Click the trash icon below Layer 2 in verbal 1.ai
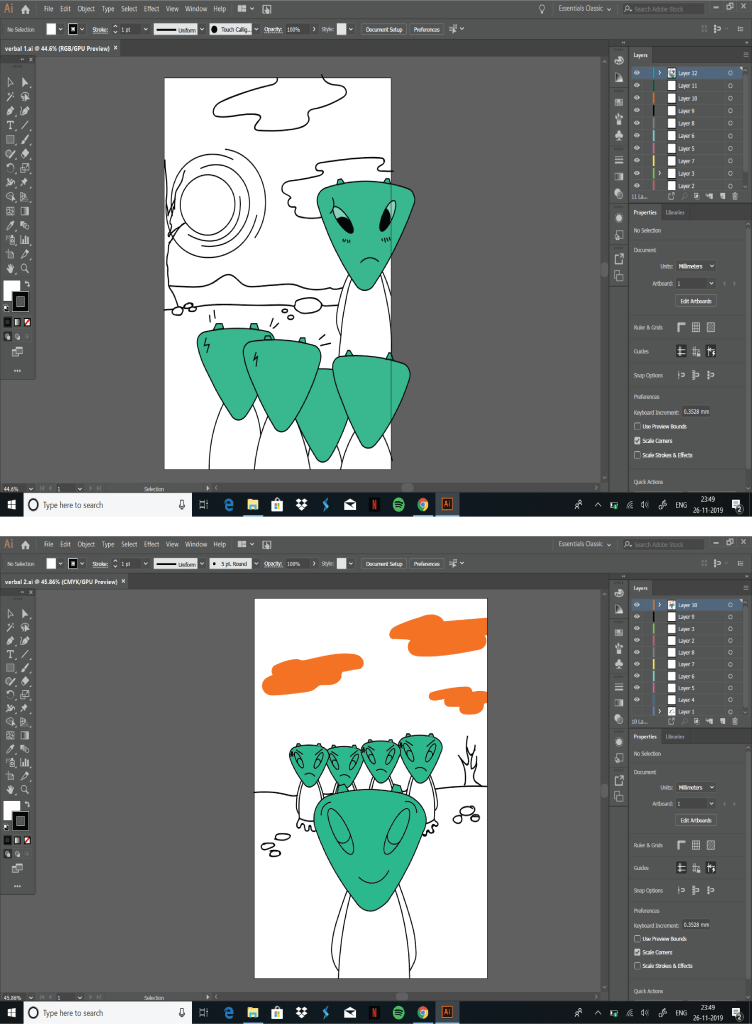Screen dimensions: 752x1024 (735, 196)
